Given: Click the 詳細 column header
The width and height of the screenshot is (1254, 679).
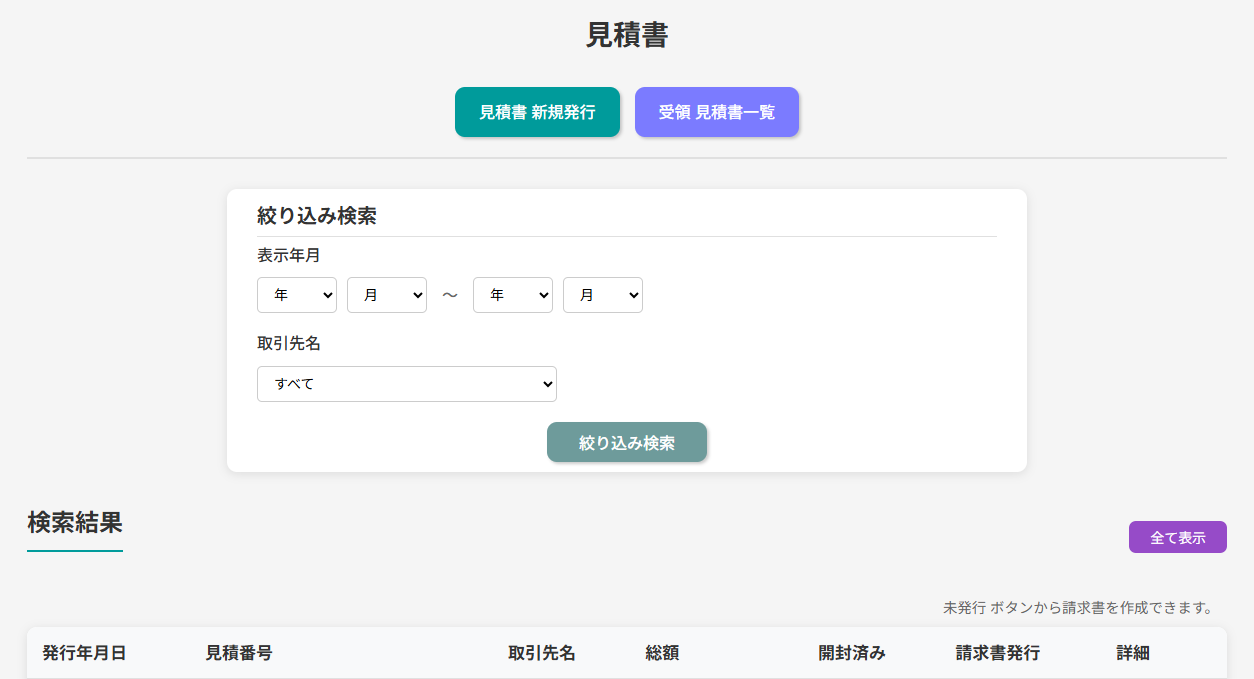Looking at the screenshot, I should pyautogui.click(x=1133, y=653).
